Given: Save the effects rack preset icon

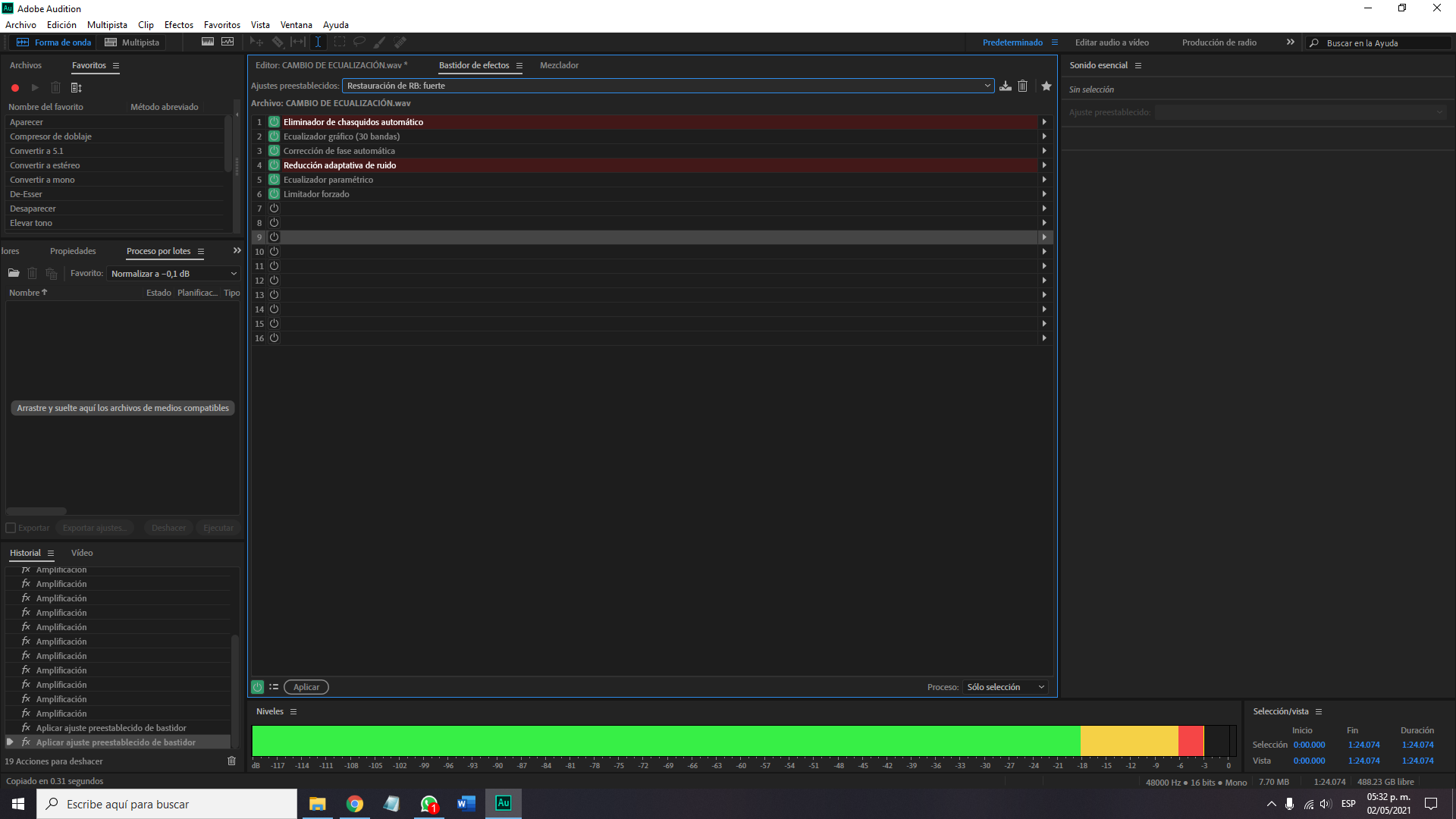Looking at the screenshot, I should coord(1006,86).
